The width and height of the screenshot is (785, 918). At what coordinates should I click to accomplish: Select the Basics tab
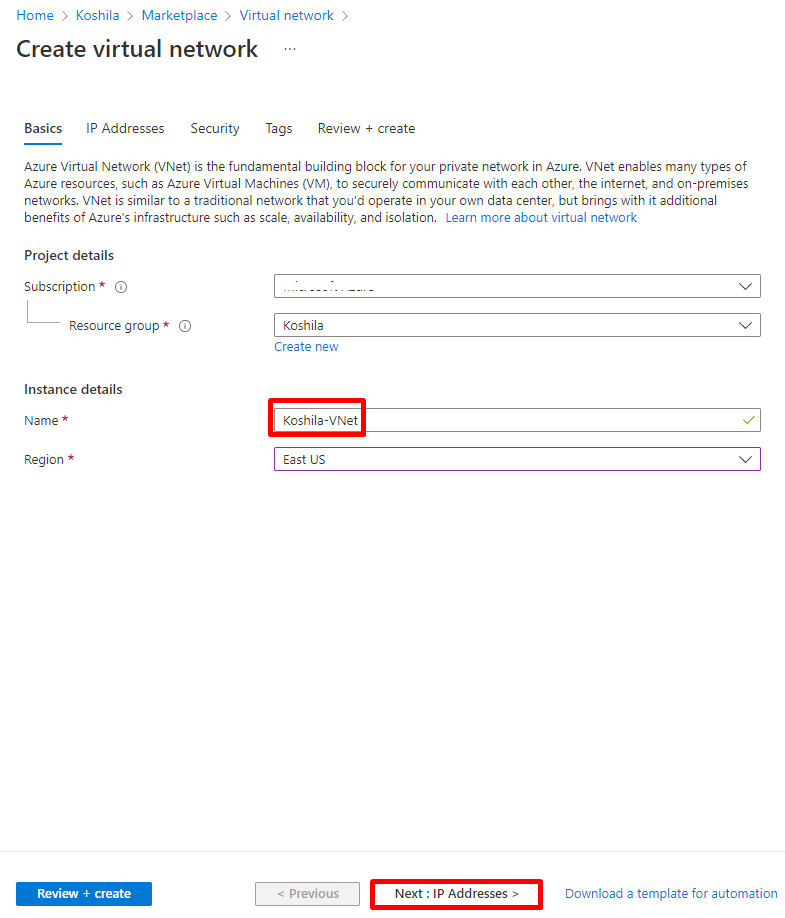coord(43,129)
